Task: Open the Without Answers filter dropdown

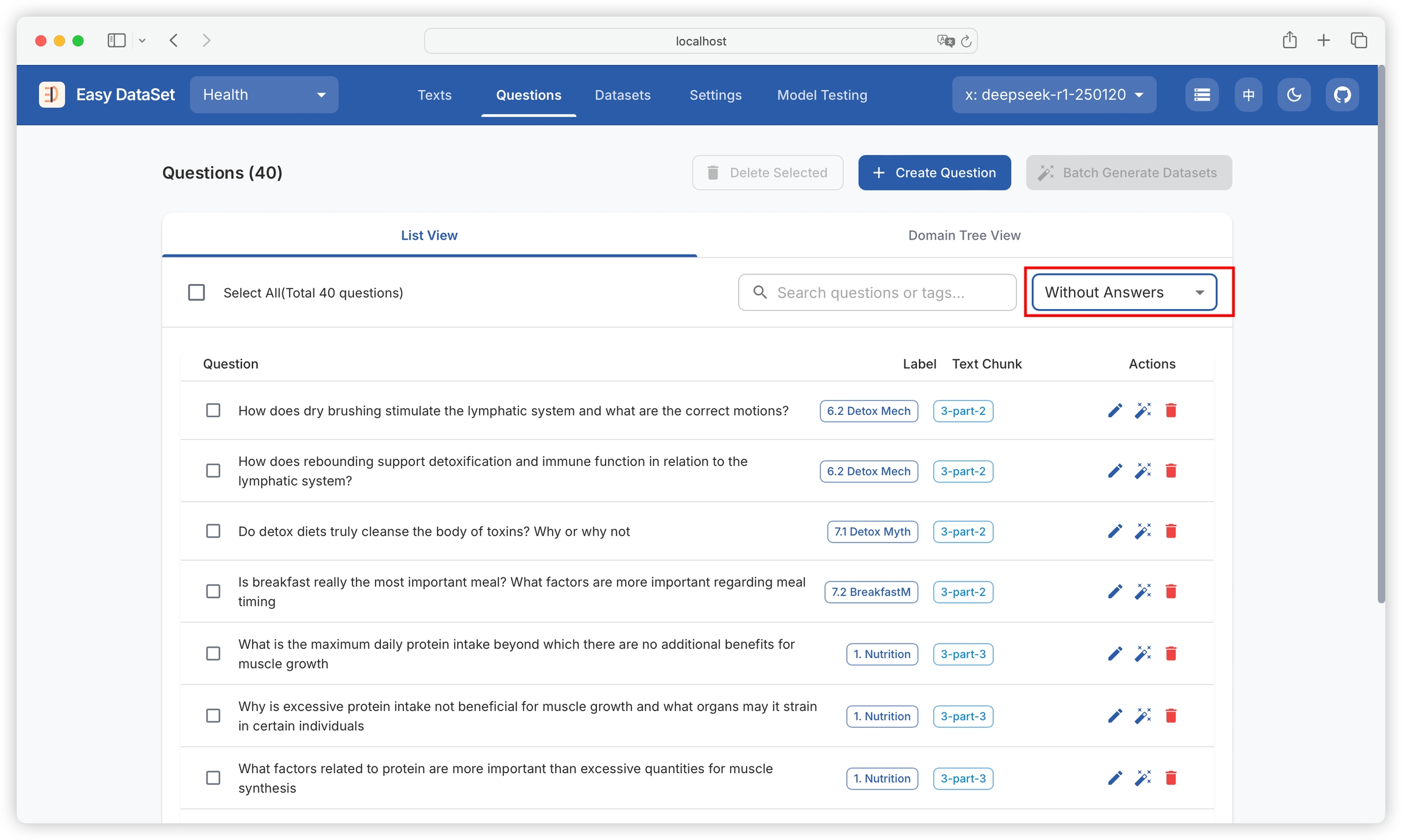Action: pyautogui.click(x=1124, y=293)
